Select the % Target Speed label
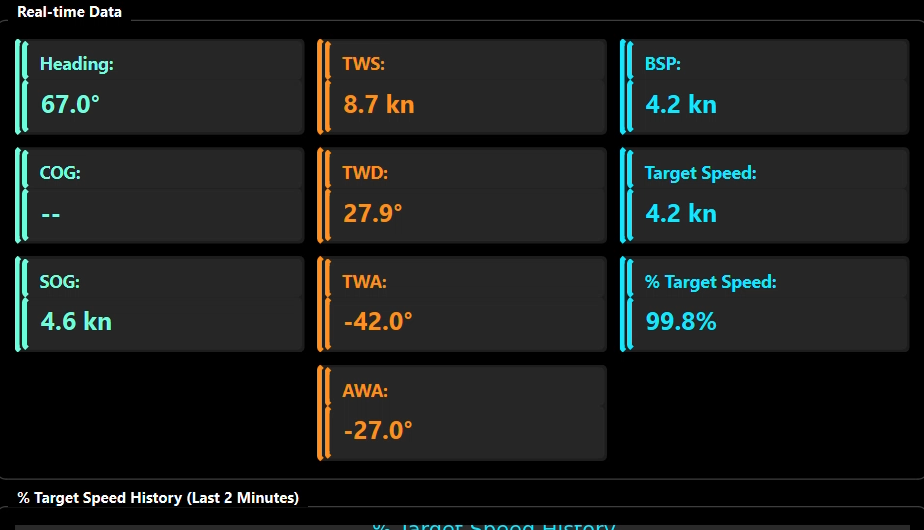The width and height of the screenshot is (924, 530). pyautogui.click(x=710, y=282)
